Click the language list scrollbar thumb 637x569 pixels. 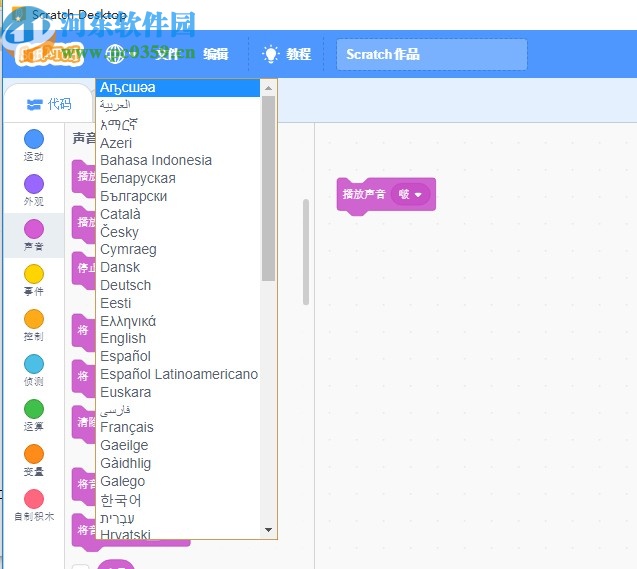pos(268,188)
